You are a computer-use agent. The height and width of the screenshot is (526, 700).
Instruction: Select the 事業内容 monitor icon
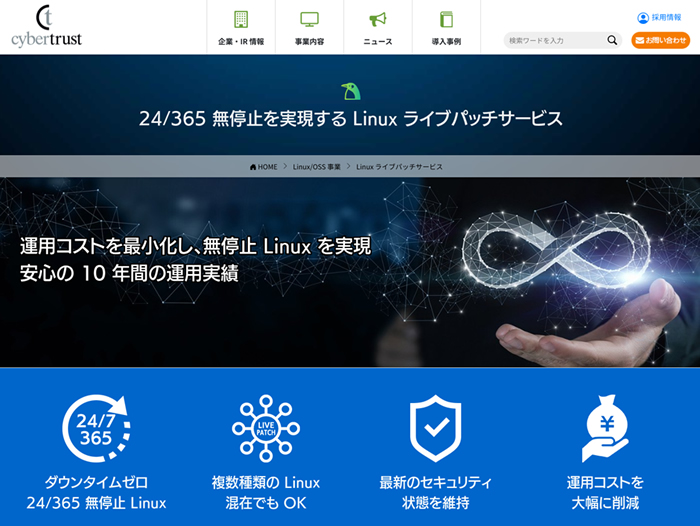click(309, 19)
